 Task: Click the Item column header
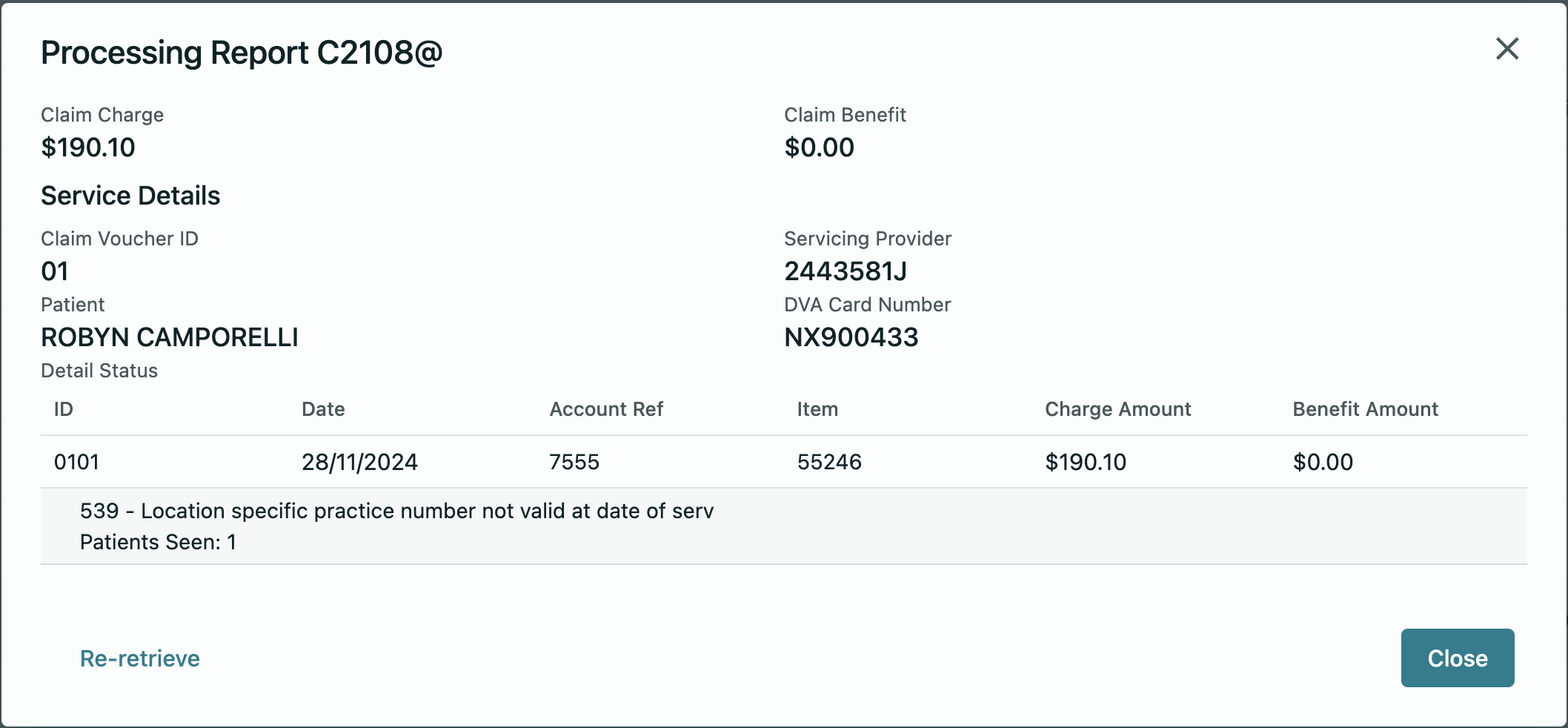click(817, 409)
